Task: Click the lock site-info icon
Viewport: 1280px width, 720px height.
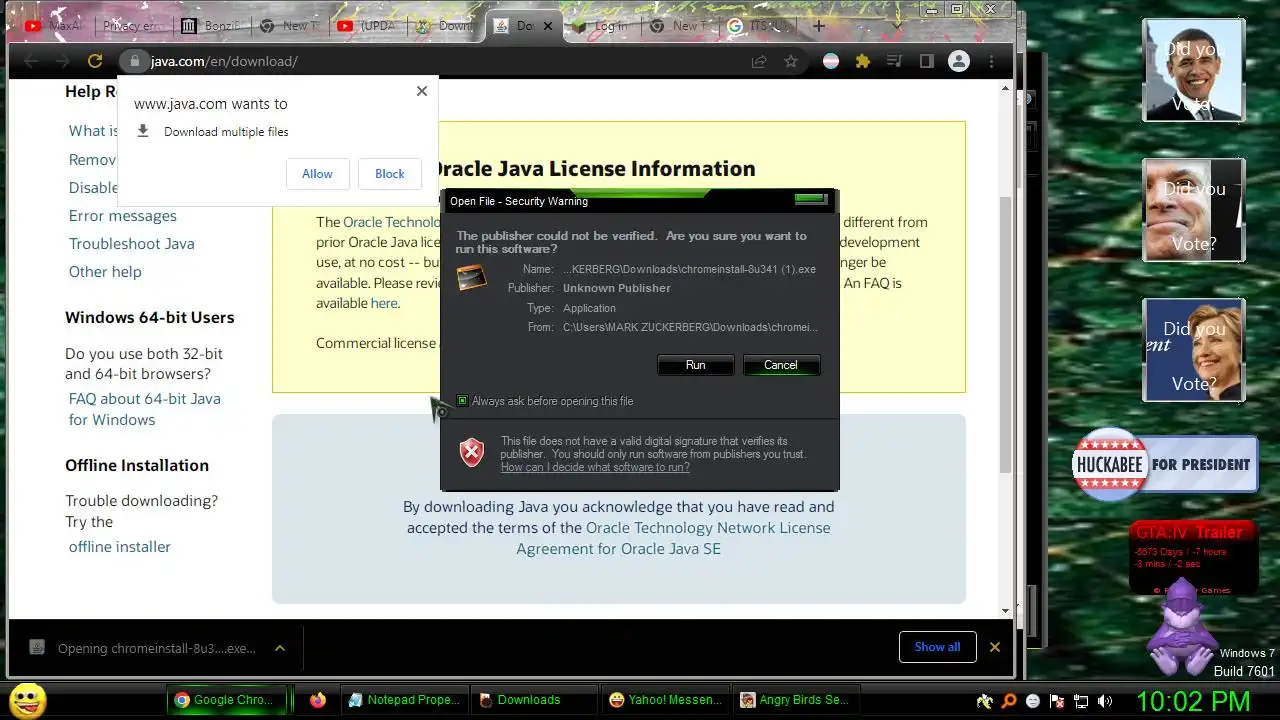Action: tap(135, 61)
